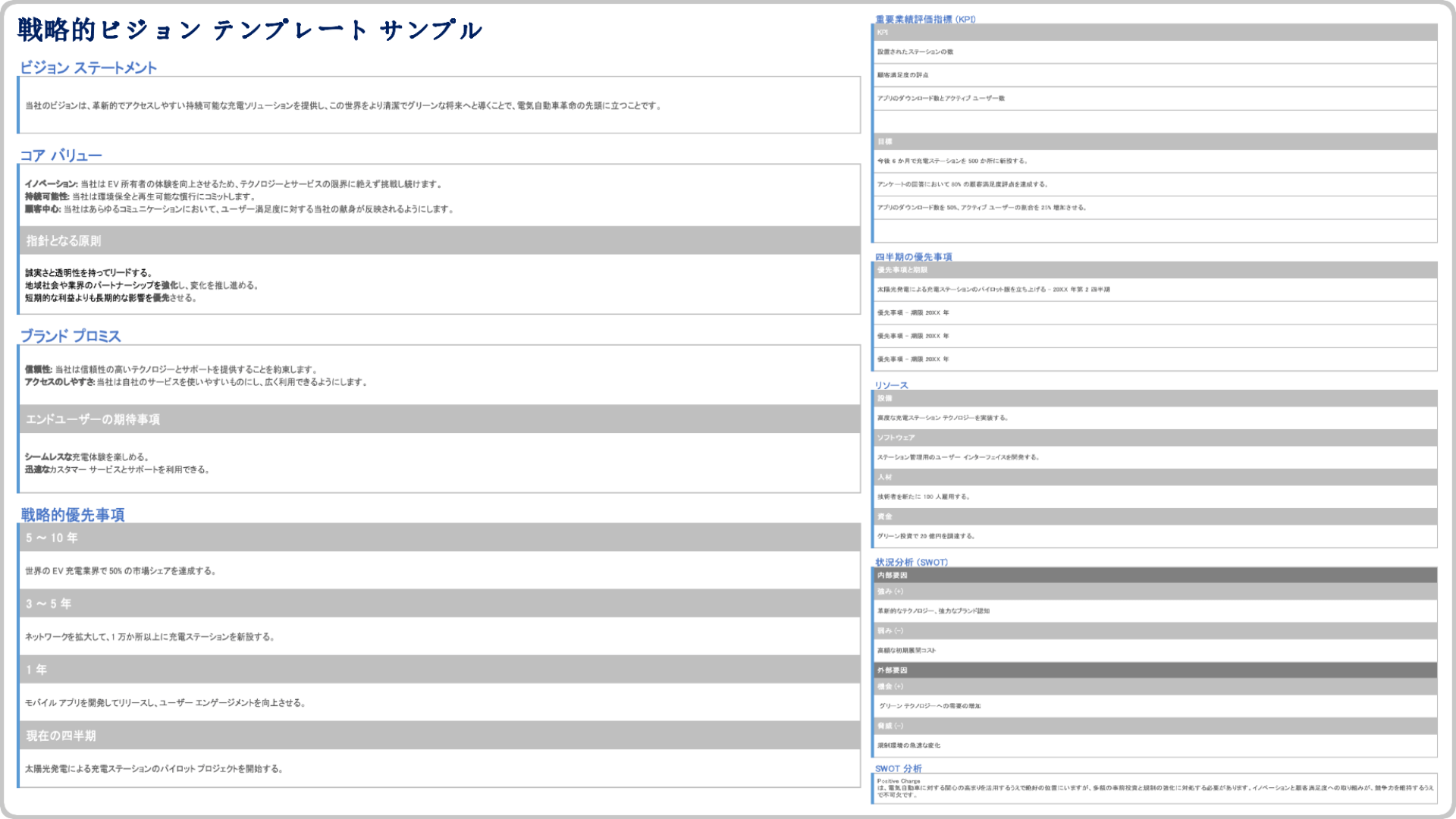This screenshot has height=819, width=1456.
Task: Click the line ending 'パイロット プロジェクトを開始する。'
Action: [x=154, y=769]
